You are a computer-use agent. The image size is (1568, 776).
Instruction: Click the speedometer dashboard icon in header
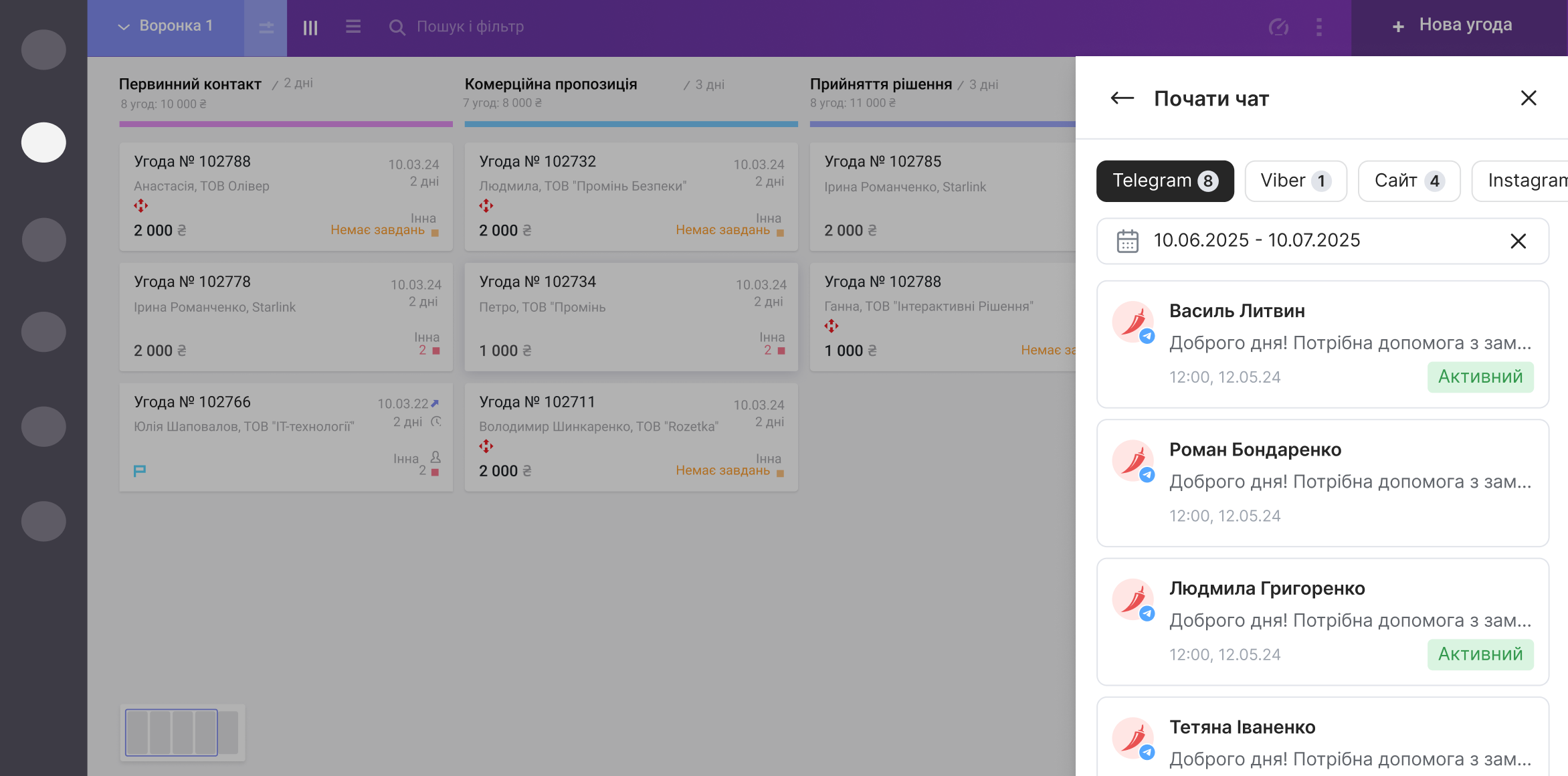click(x=1278, y=27)
